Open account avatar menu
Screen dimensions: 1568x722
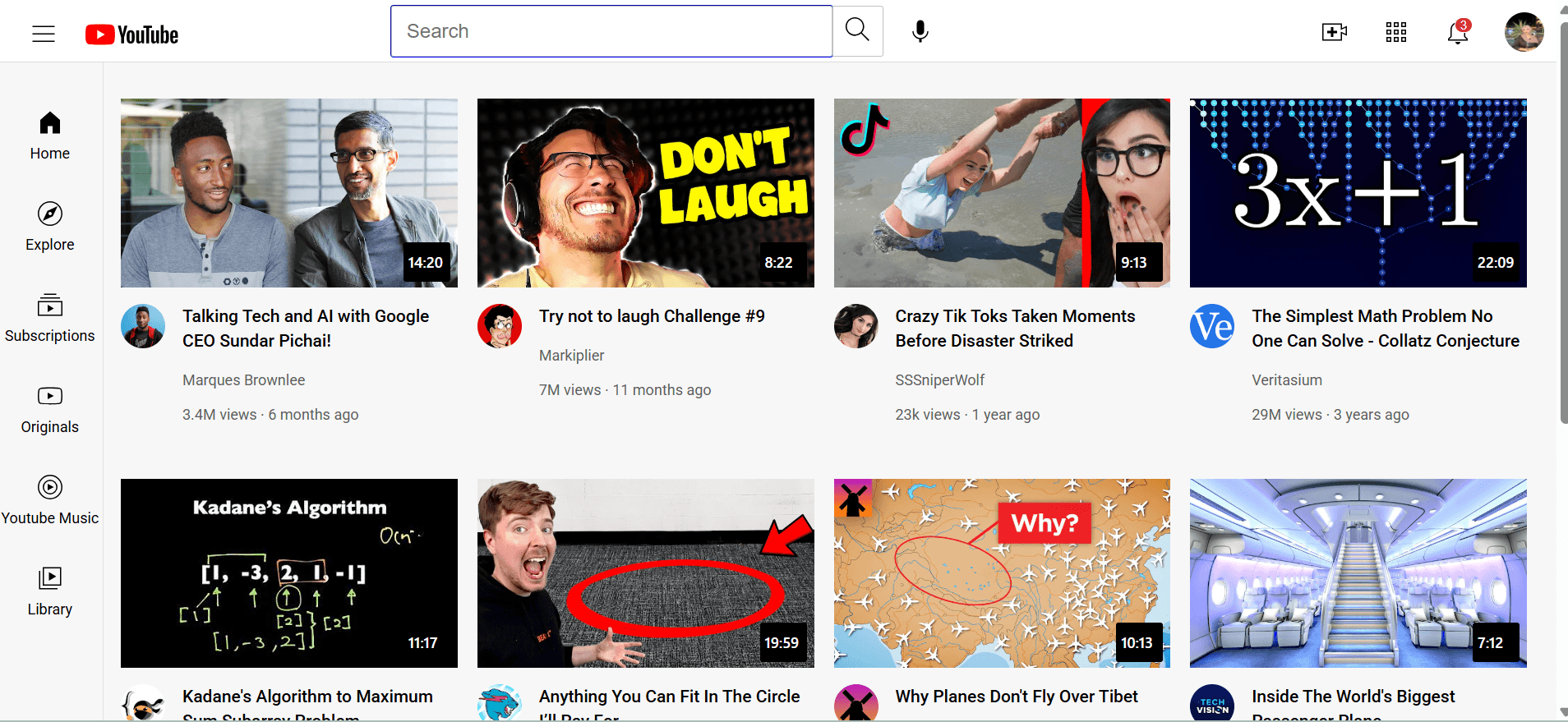1524,32
